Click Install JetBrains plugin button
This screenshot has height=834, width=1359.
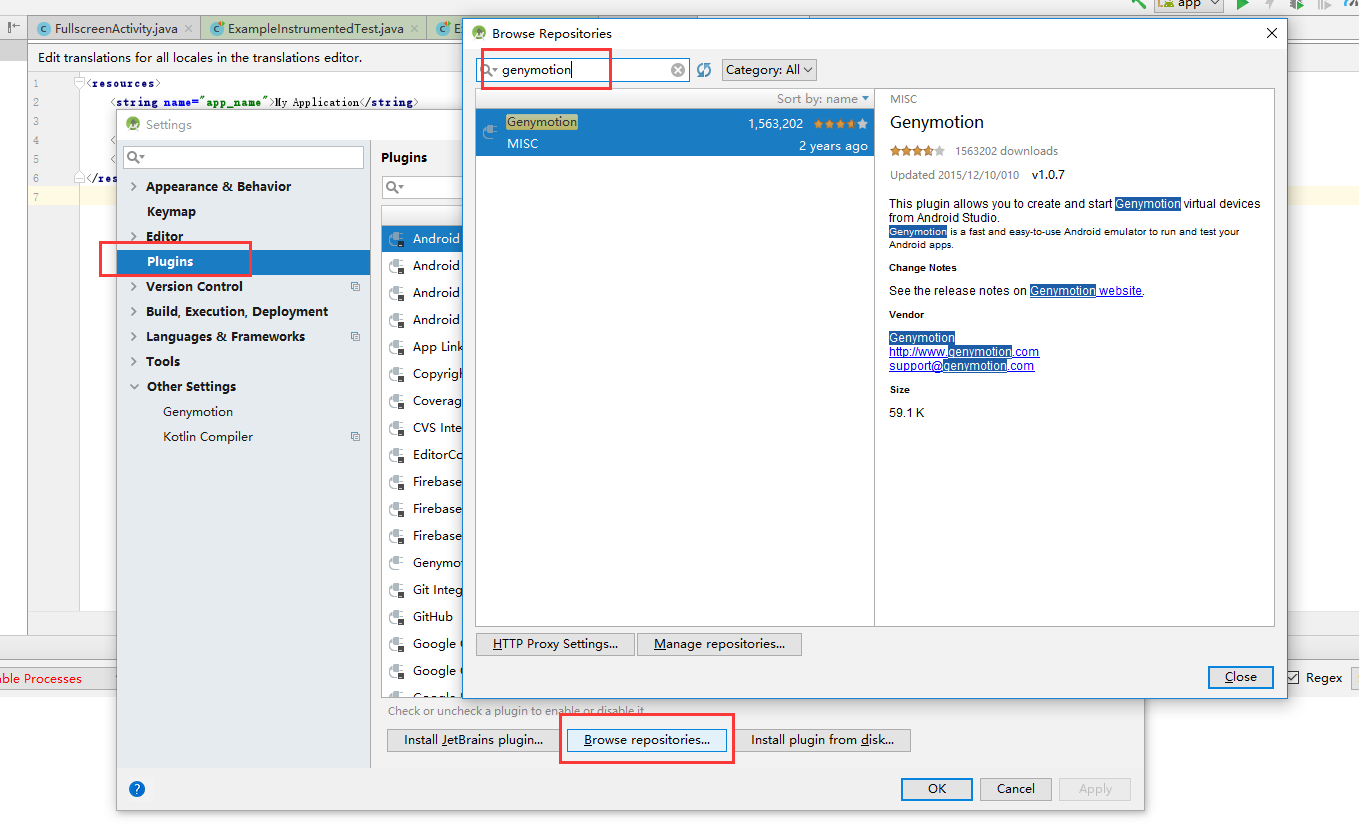point(473,740)
